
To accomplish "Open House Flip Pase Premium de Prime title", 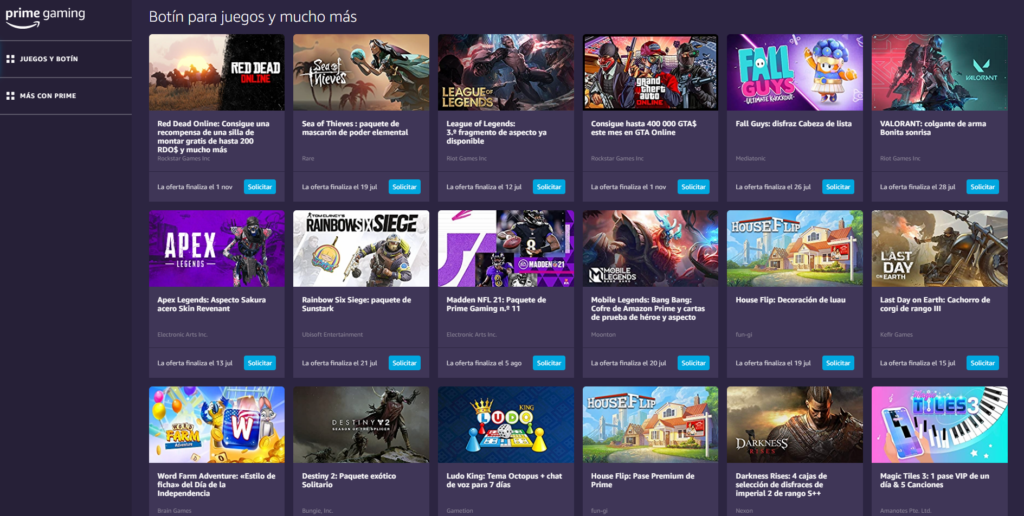I will coord(643,480).
